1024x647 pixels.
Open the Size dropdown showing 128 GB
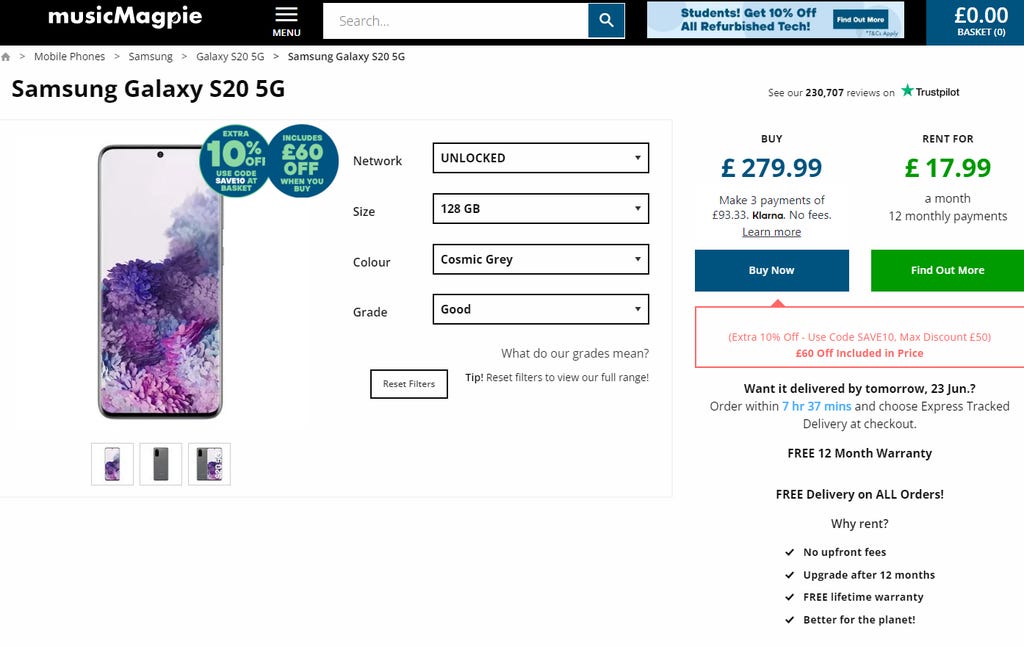(540, 209)
